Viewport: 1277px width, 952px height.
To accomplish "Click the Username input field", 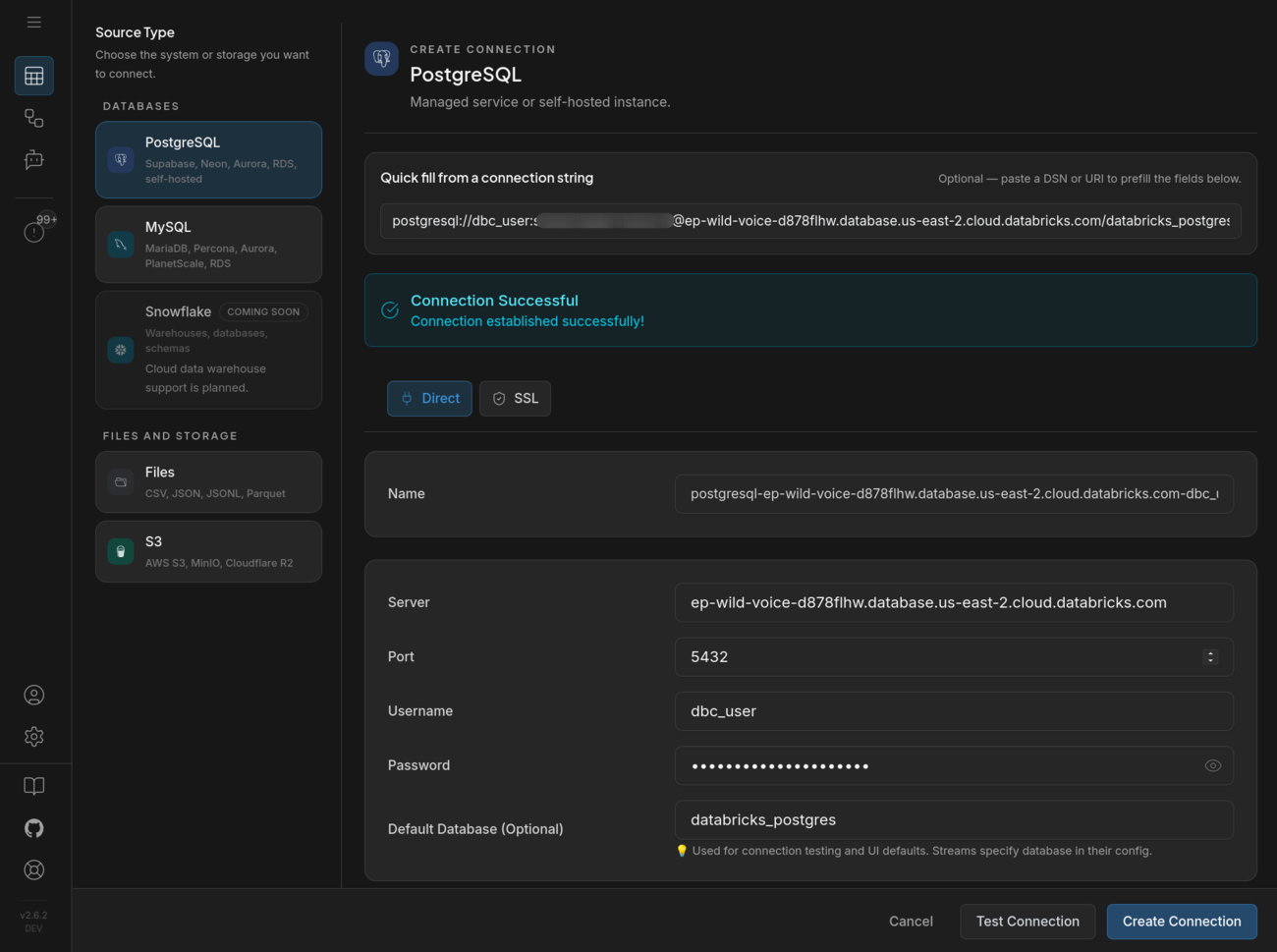I will [954, 711].
